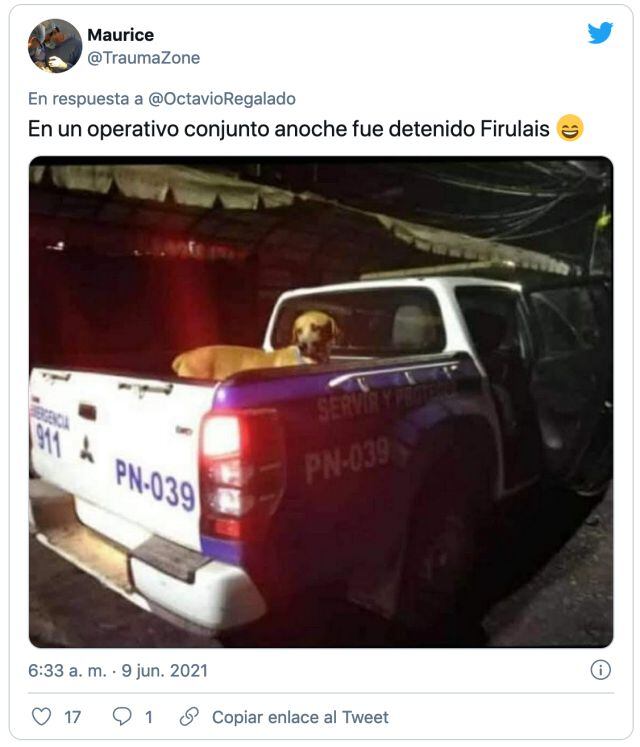The width and height of the screenshot is (640, 747).
Task: Click the 9 jun. 2021 date
Action: click(x=165, y=670)
